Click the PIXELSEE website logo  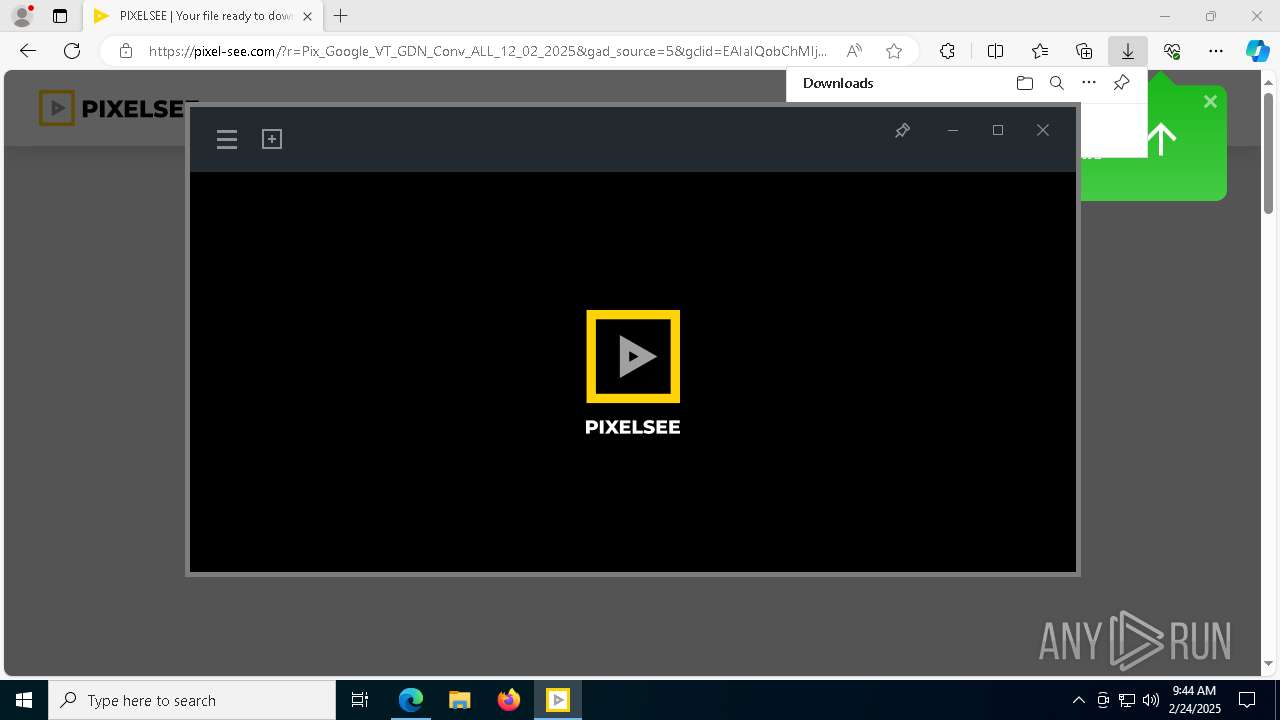click(118, 108)
